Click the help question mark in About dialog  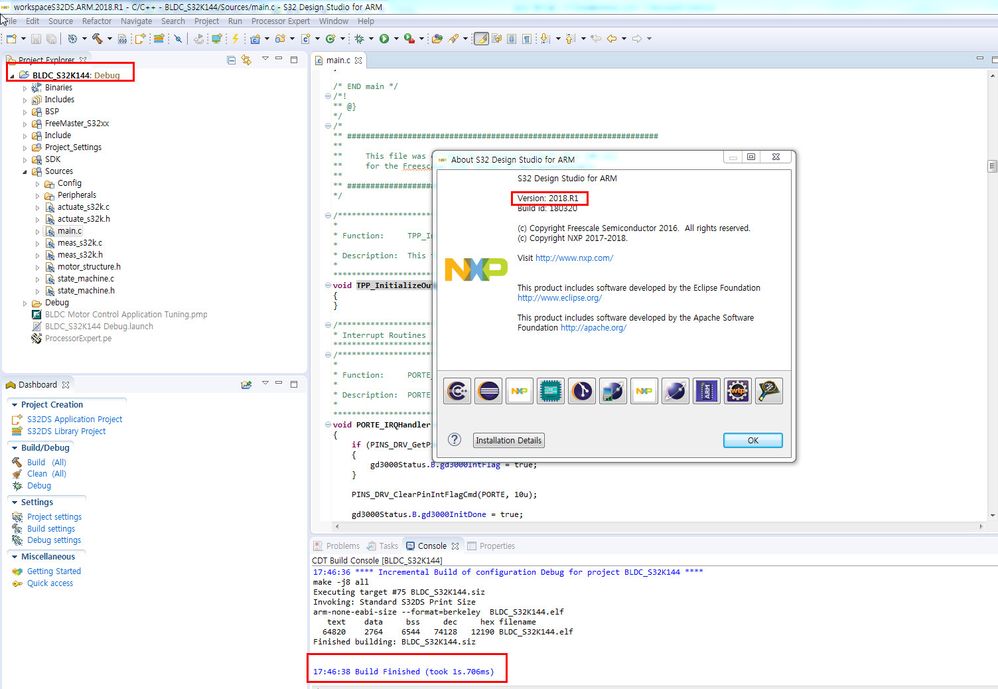(454, 440)
